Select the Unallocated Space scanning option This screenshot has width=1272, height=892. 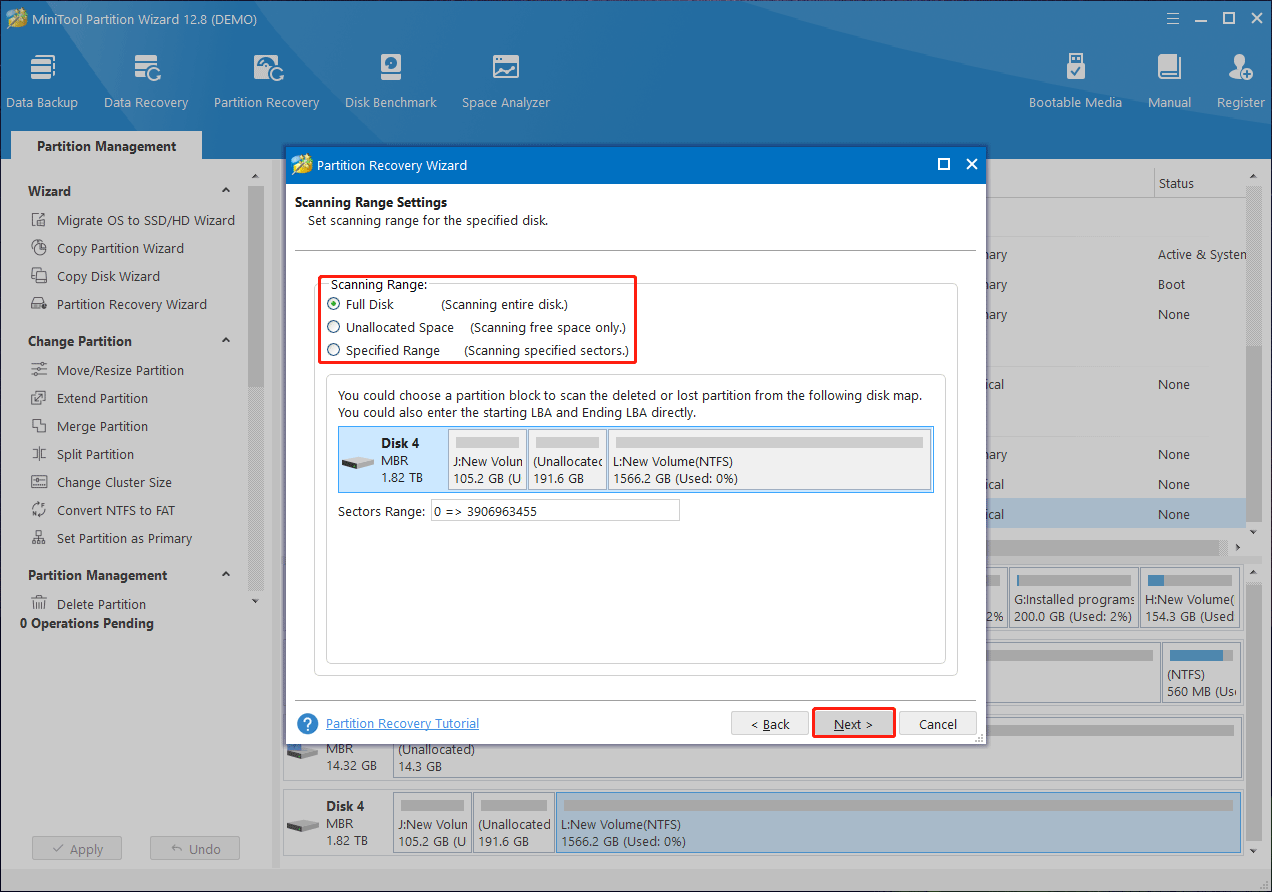[x=334, y=327]
